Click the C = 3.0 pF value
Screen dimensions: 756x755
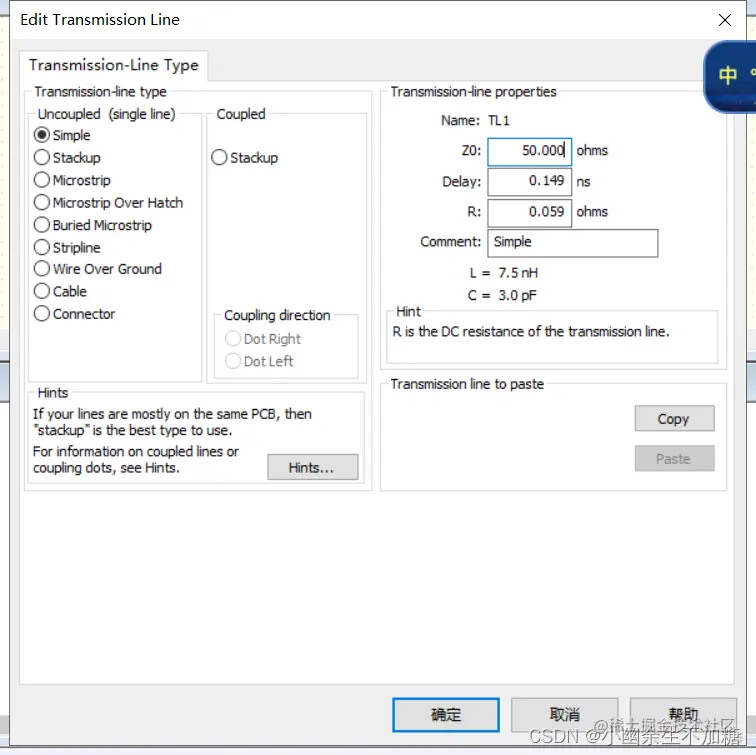pos(502,295)
